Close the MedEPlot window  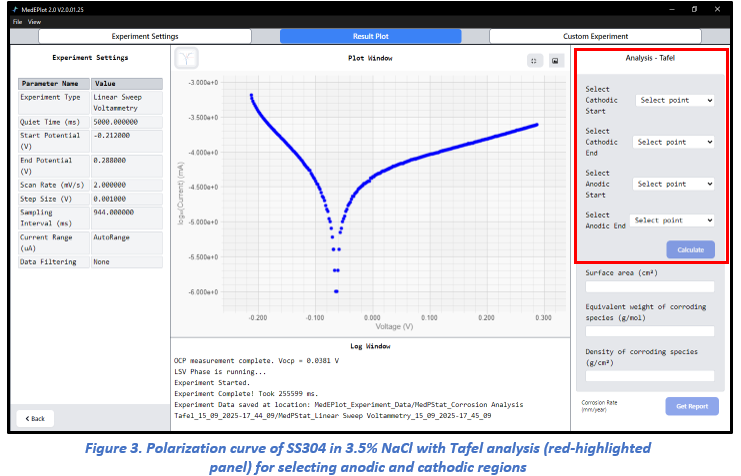[720, 10]
